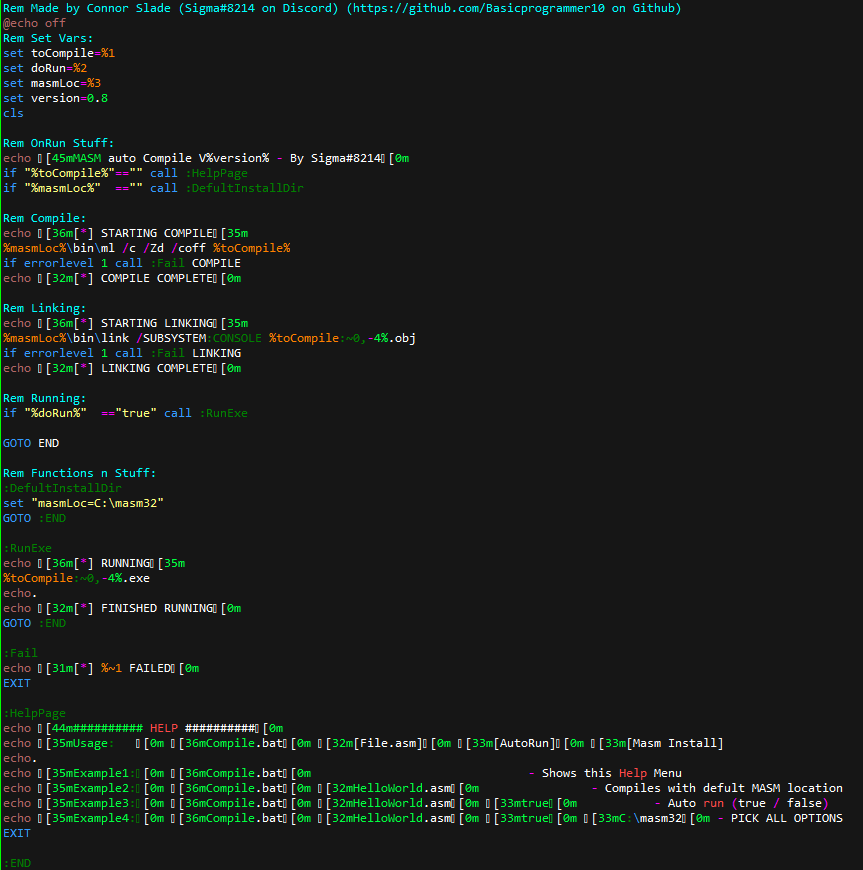Click 'Auto run (true / false)' text
Viewport: 863px width, 870px height.
(748, 802)
